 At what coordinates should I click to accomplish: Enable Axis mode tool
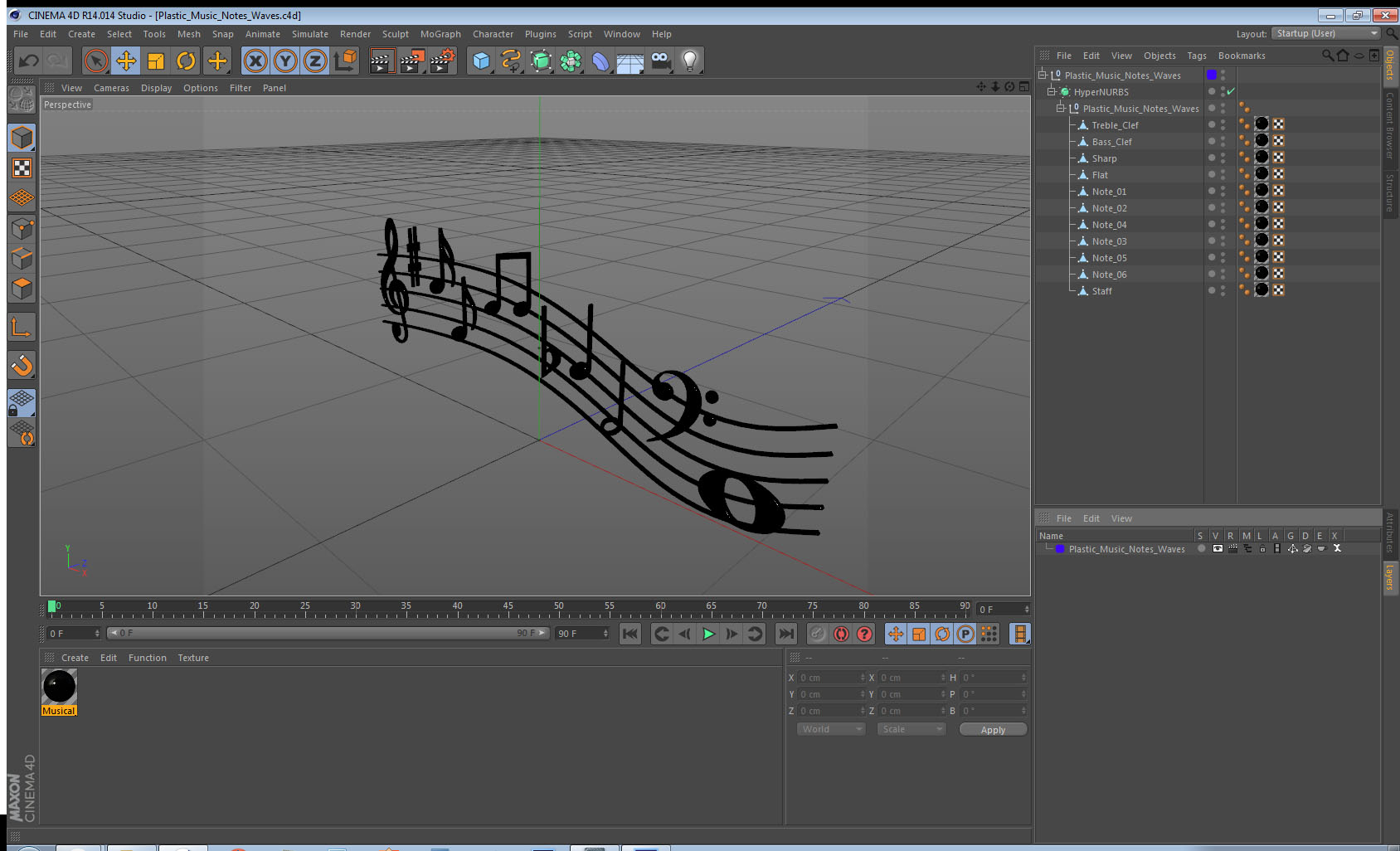(x=22, y=328)
